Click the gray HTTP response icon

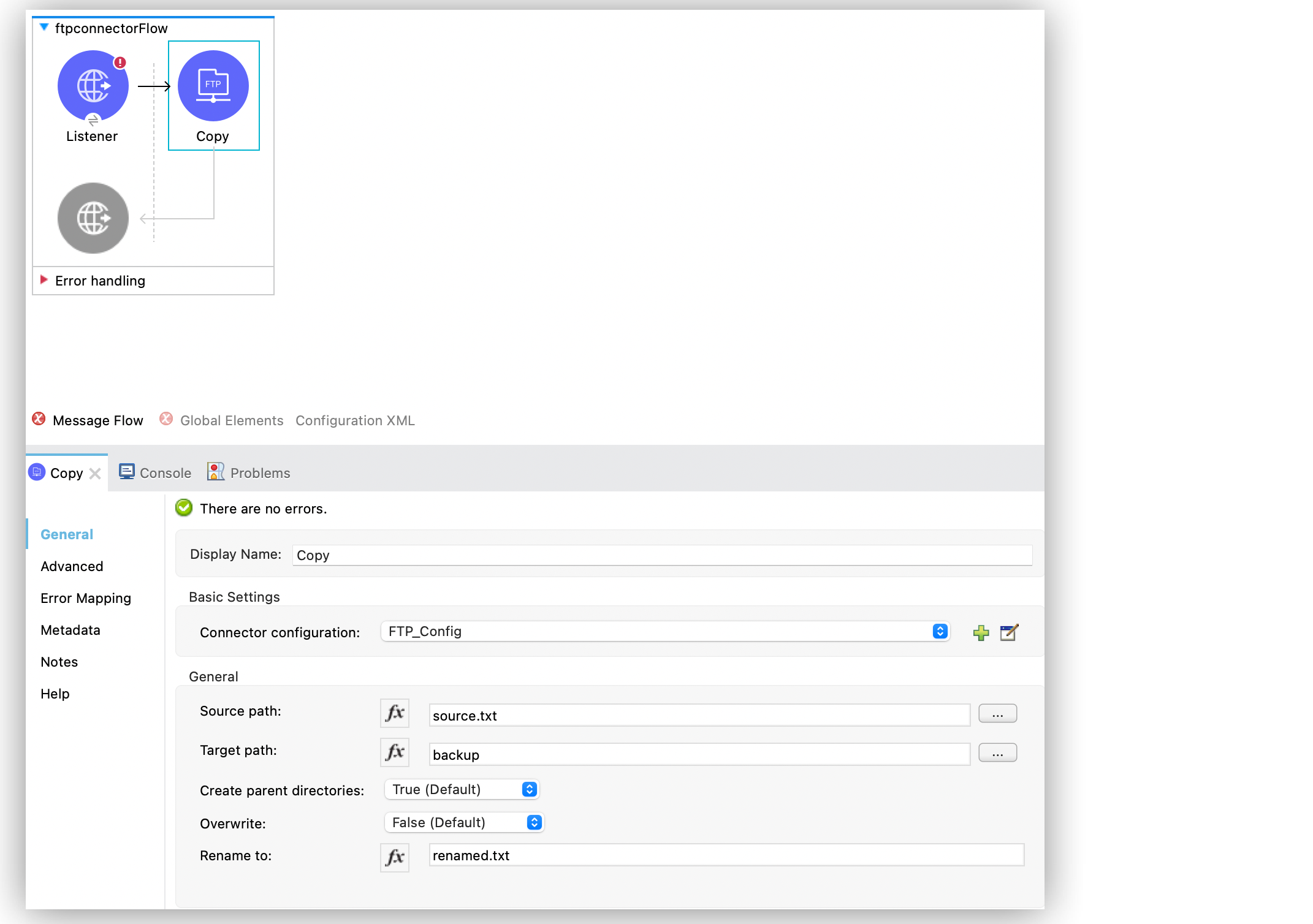93,218
